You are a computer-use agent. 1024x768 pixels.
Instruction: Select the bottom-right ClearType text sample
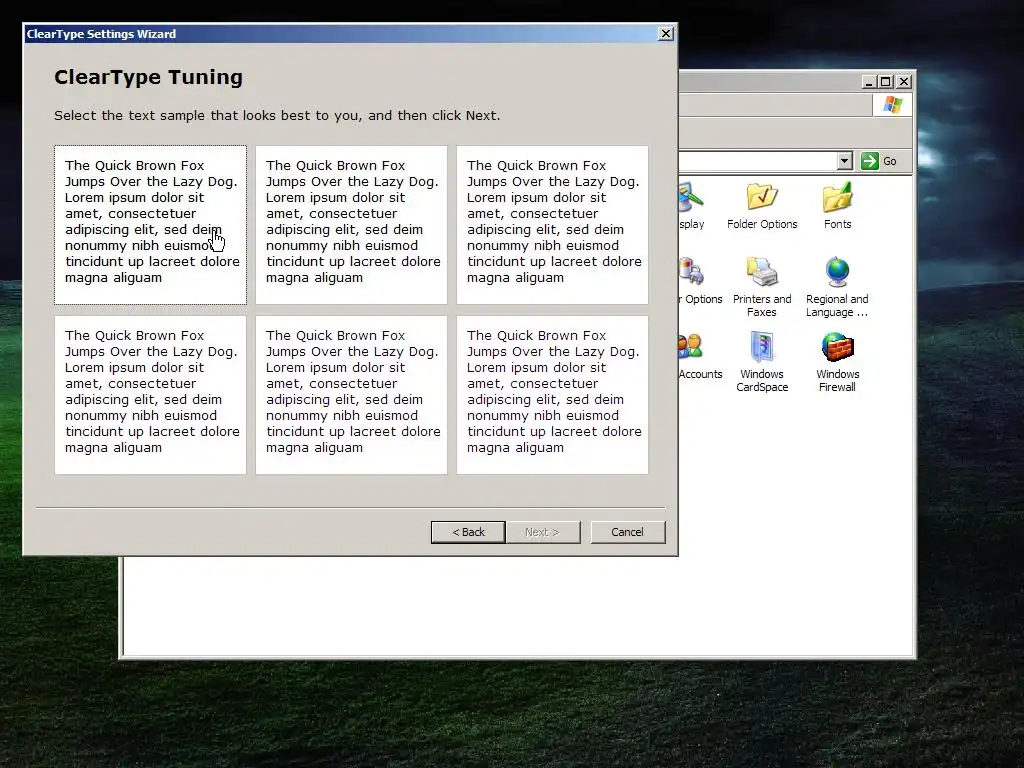(x=552, y=394)
